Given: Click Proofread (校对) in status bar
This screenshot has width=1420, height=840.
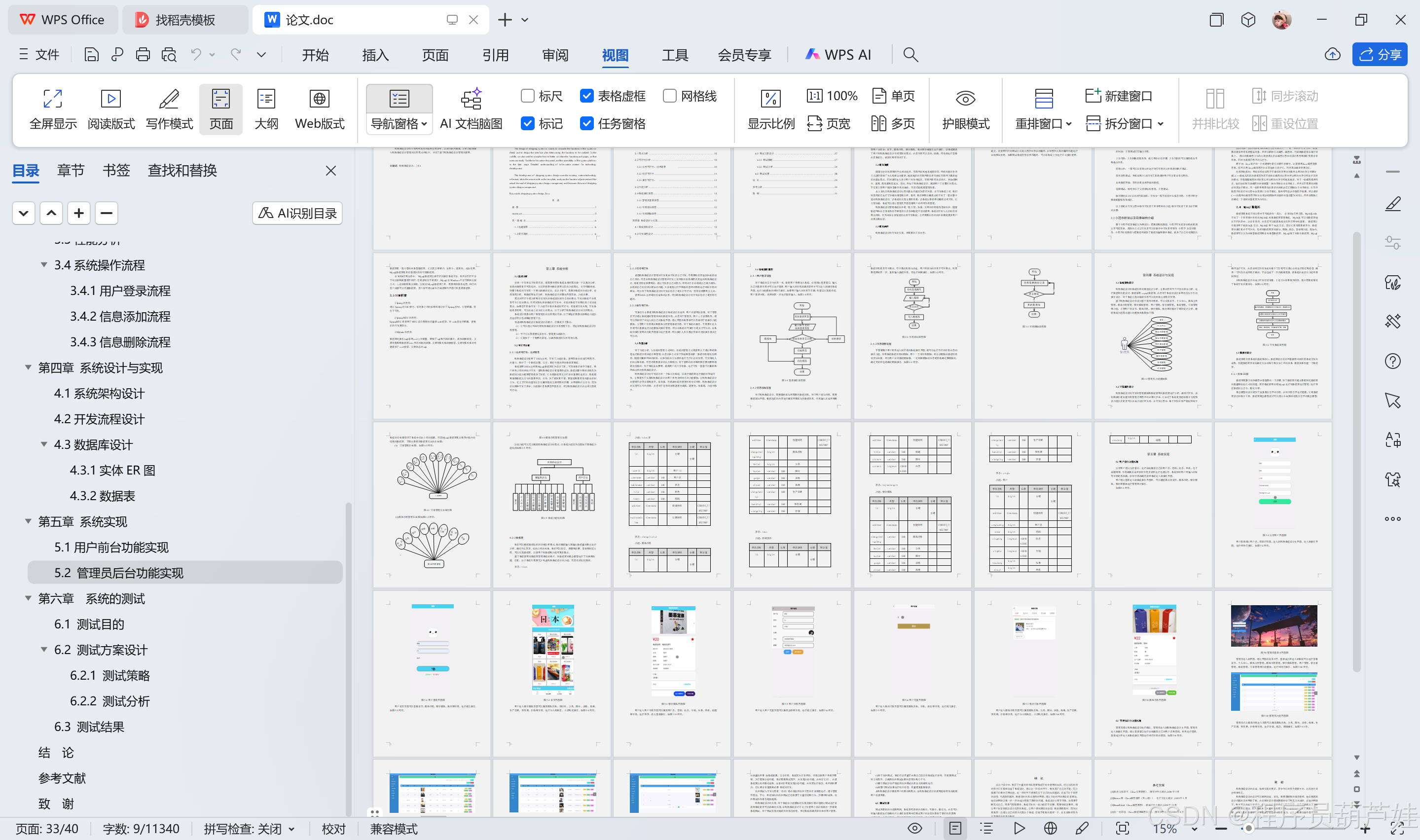Looking at the screenshot, I should [333, 829].
